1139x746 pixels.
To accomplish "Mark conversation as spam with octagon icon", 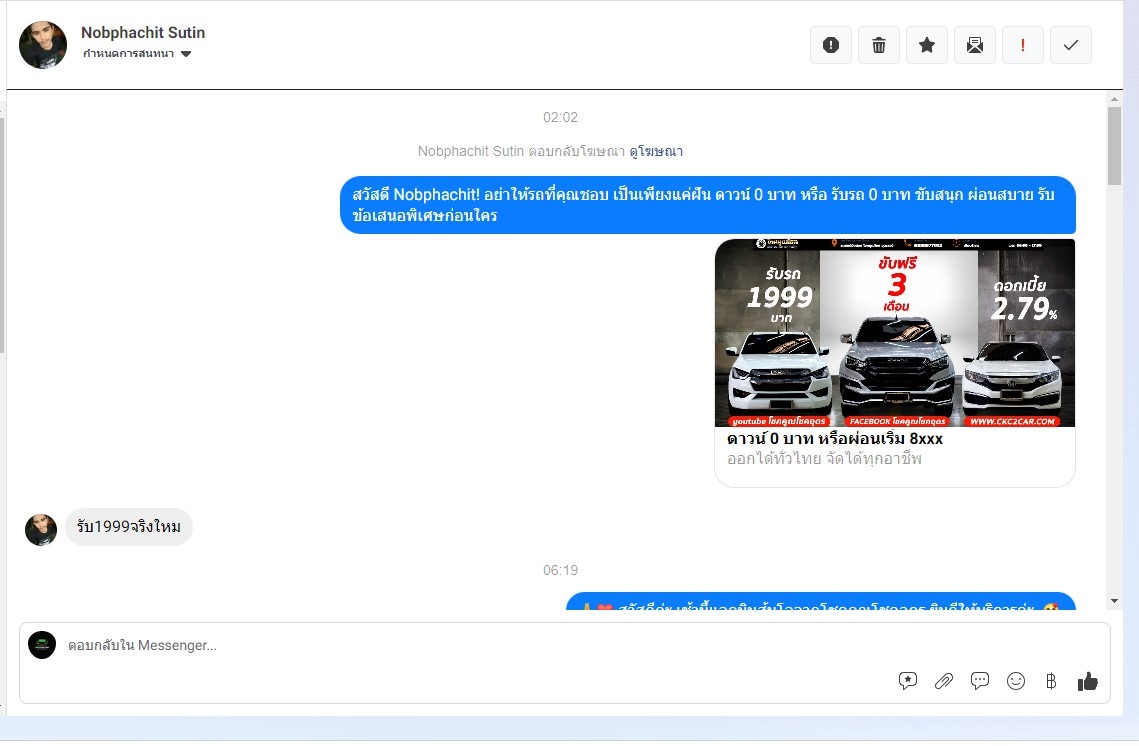I will pos(830,45).
